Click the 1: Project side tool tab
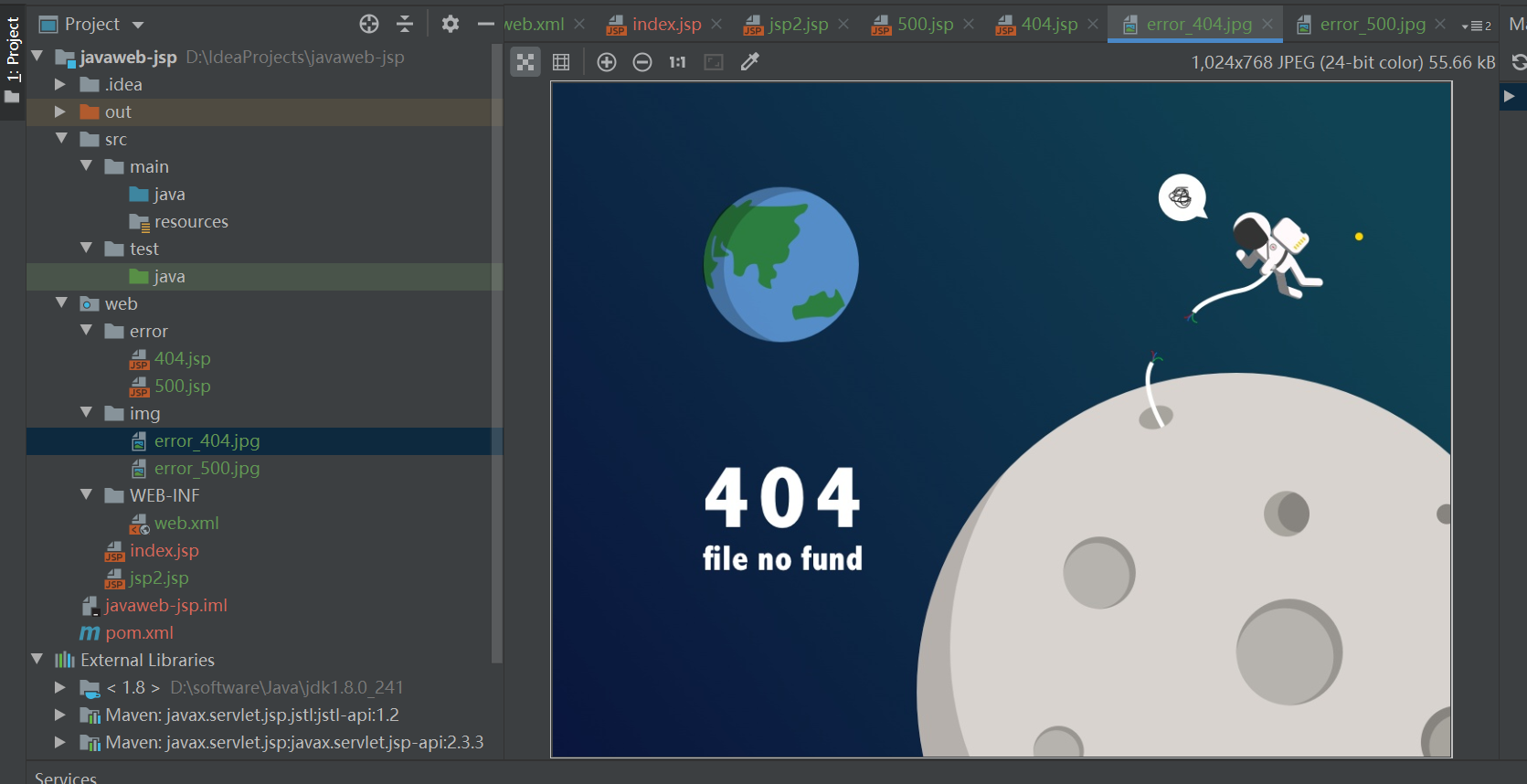This screenshot has width=1527, height=784. (x=13, y=60)
